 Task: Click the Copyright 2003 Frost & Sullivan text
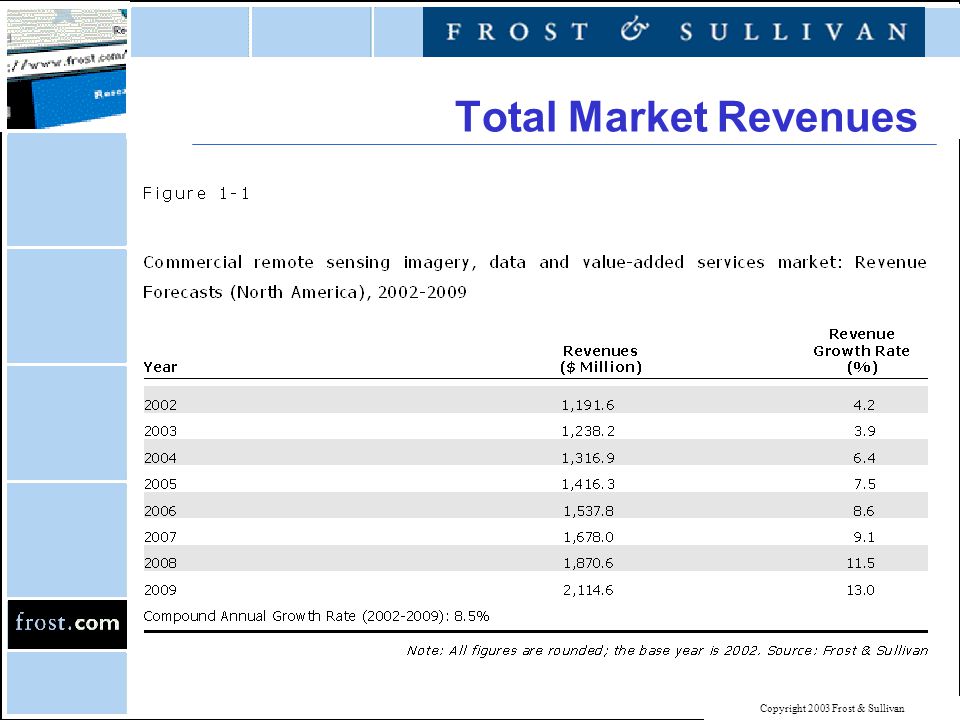pos(832,708)
